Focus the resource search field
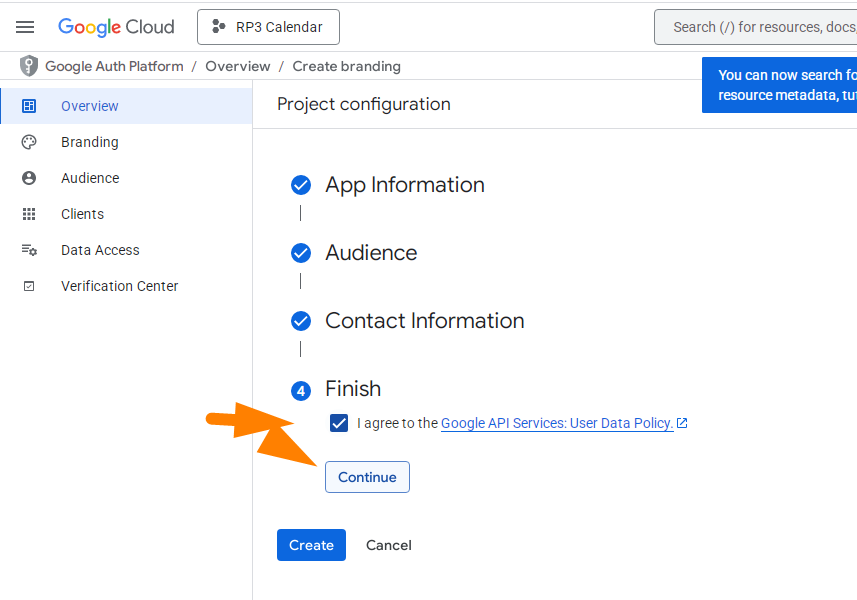Viewport: 857px width, 600px height. [760, 27]
